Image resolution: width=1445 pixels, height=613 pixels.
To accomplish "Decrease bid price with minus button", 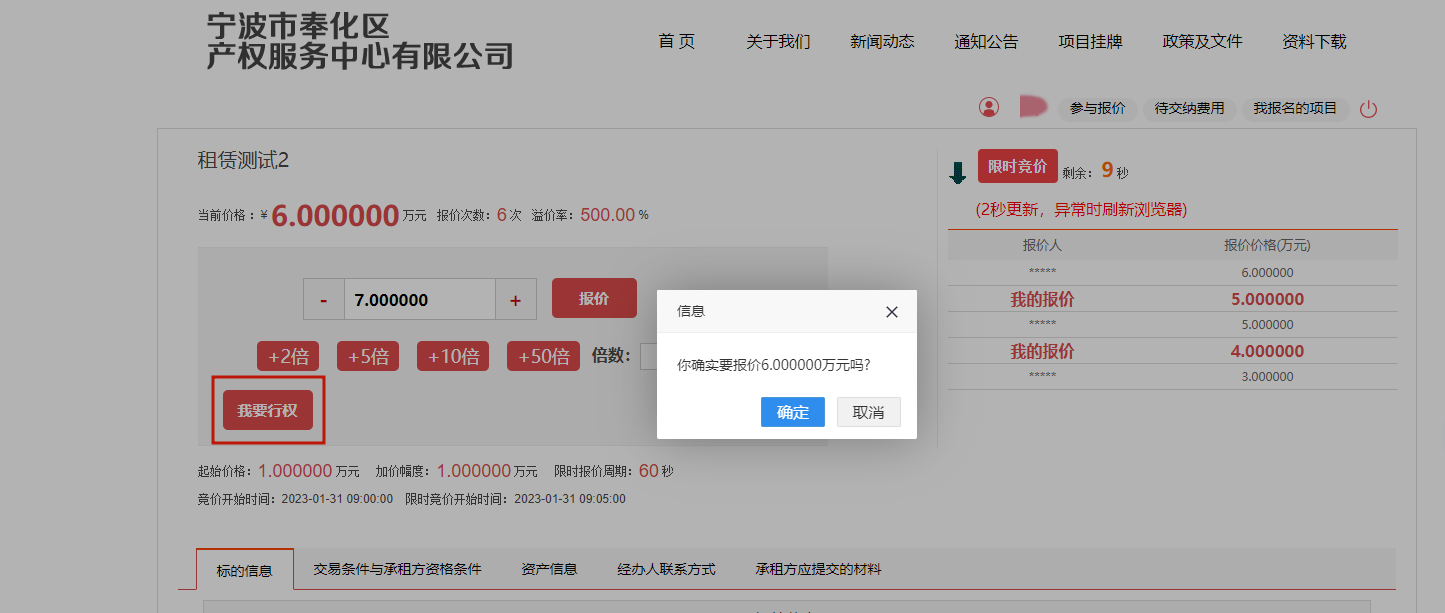I will 324,300.
